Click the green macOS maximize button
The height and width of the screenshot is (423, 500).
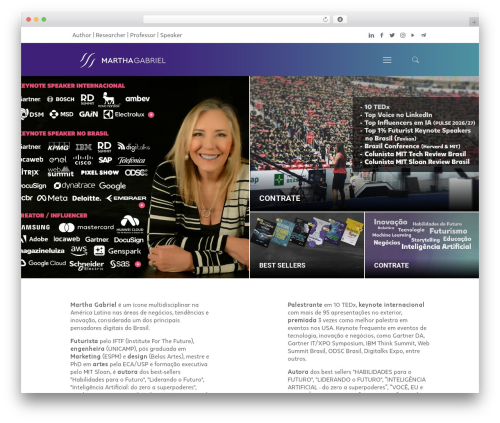[44, 19]
